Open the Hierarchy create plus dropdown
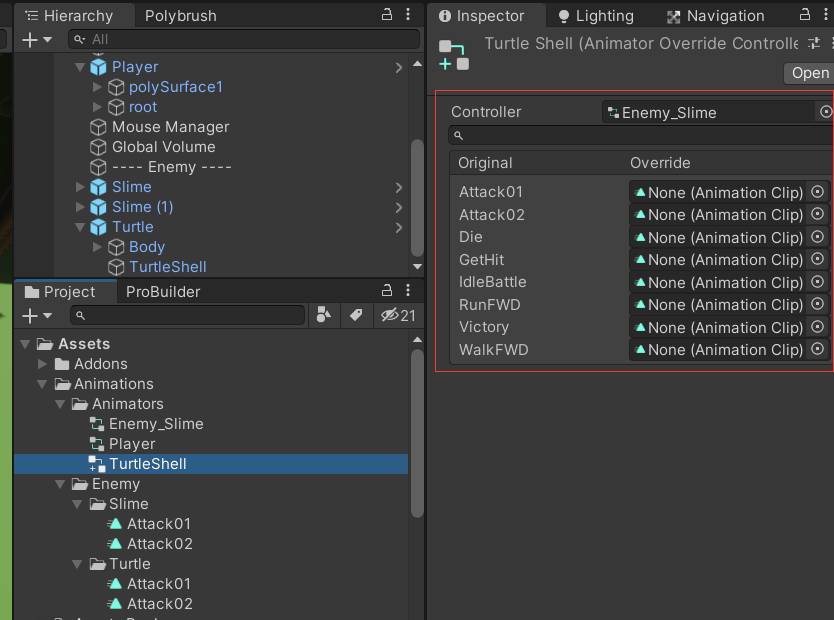The width and height of the screenshot is (834, 620). point(36,39)
